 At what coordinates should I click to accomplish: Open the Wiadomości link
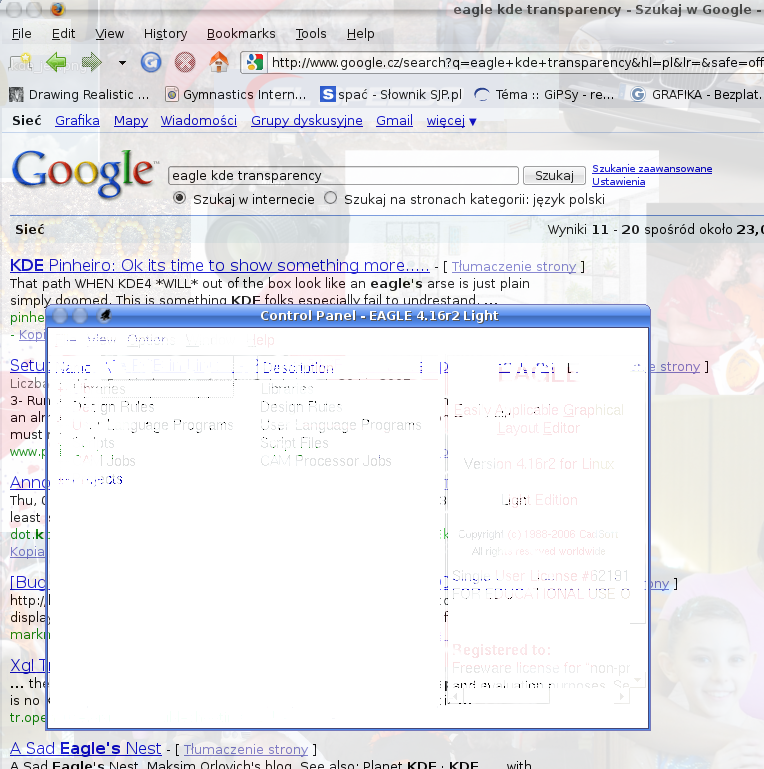point(199,121)
